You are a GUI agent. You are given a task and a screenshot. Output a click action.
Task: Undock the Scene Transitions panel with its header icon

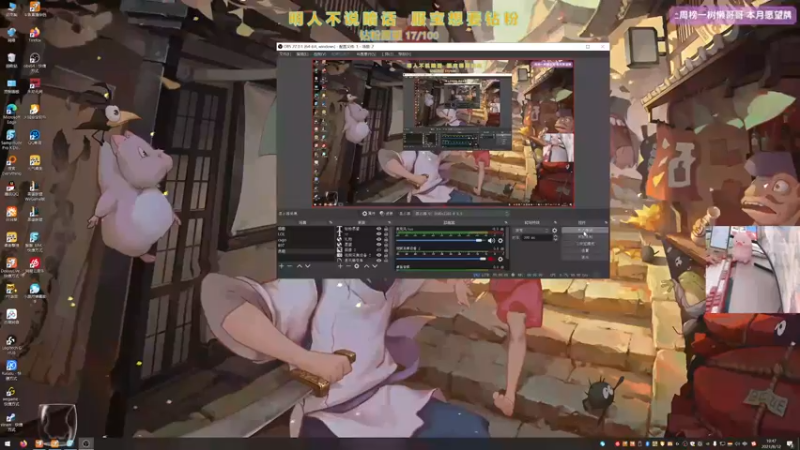coord(556,222)
